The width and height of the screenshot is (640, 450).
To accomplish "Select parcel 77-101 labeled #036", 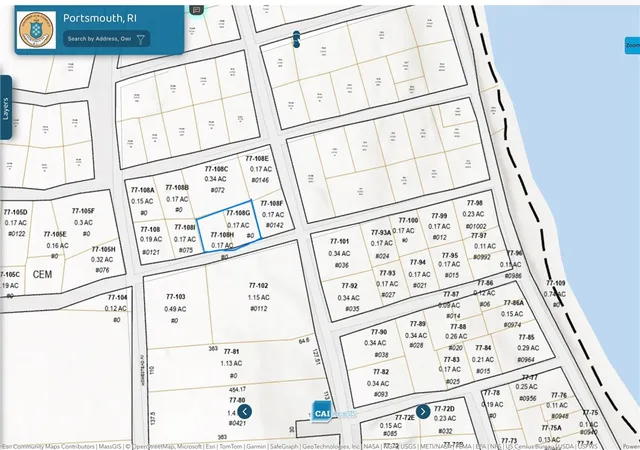I will pyautogui.click(x=339, y=253).
